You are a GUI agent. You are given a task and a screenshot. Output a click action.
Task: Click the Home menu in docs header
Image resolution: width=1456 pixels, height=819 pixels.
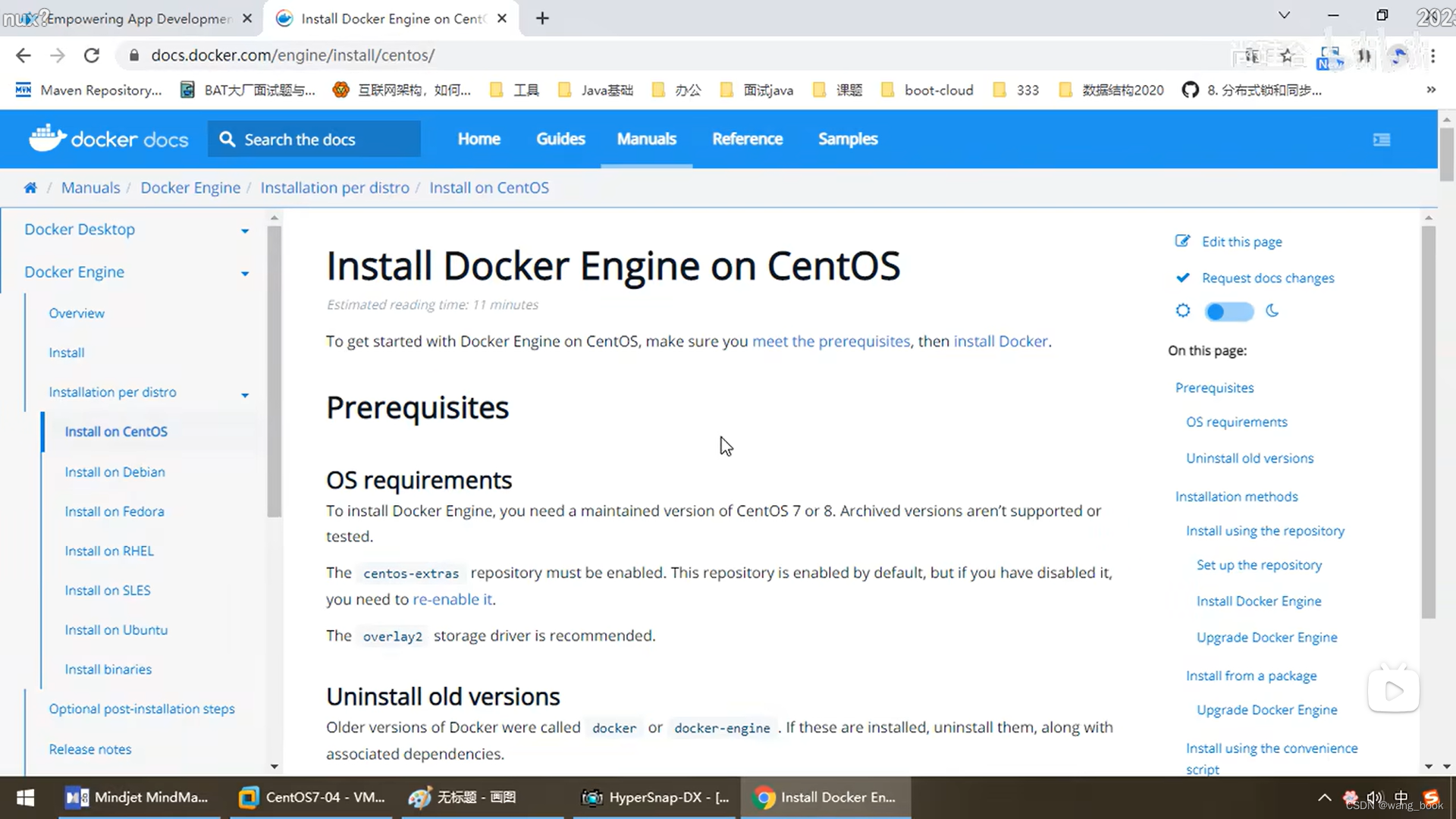(x=479, y=139)
